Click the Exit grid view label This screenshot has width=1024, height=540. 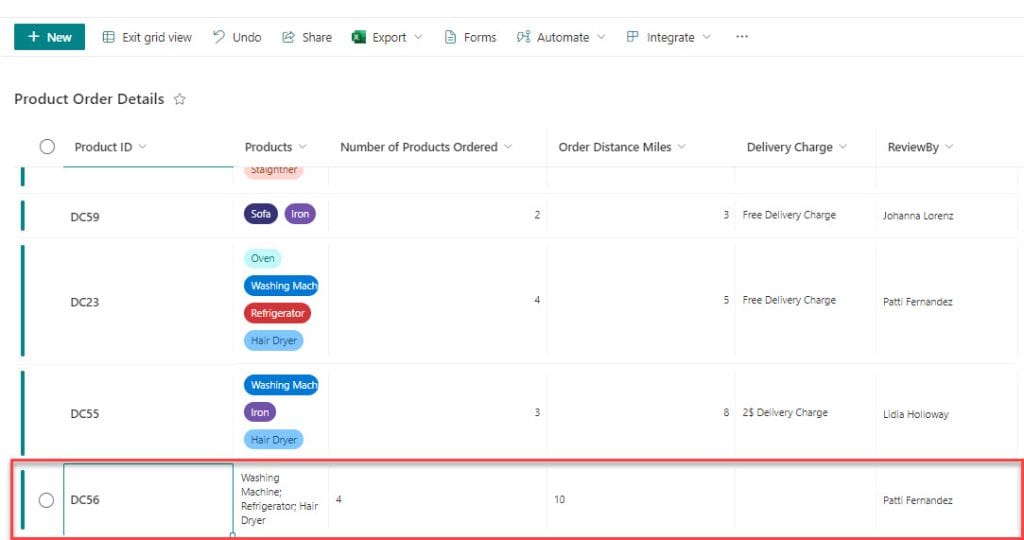coord(157,37)
